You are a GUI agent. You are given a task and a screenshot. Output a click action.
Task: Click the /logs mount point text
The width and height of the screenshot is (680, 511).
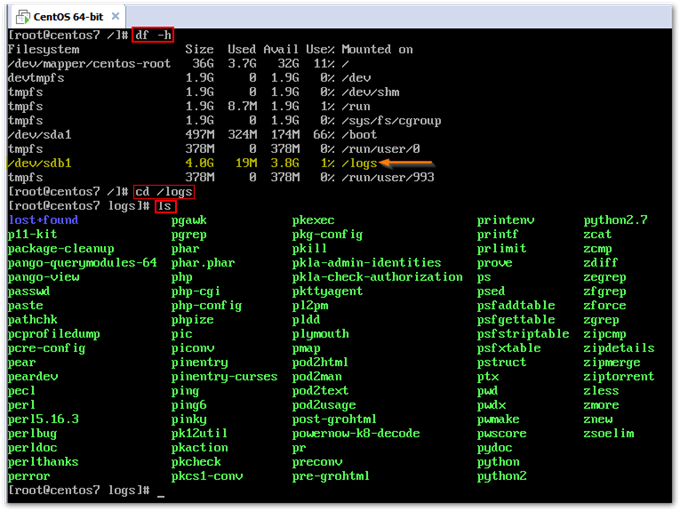(x=360, y=164)
